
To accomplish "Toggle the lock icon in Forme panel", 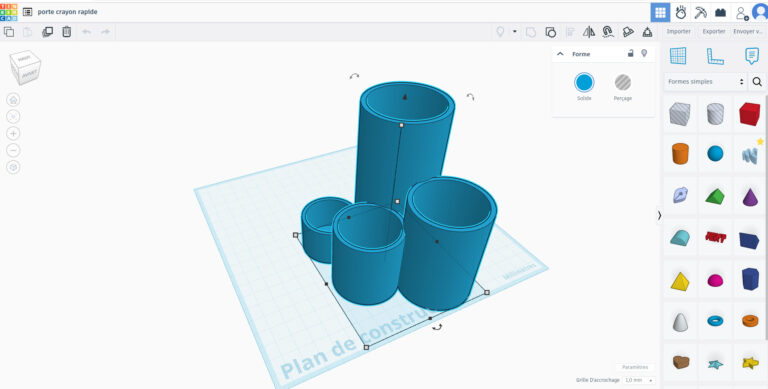I will point(631,53).
